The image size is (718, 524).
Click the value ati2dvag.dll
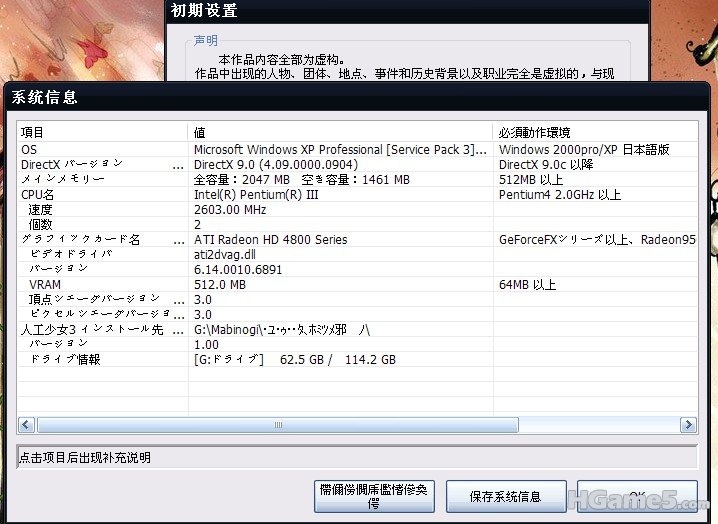[x=225, y=255]
